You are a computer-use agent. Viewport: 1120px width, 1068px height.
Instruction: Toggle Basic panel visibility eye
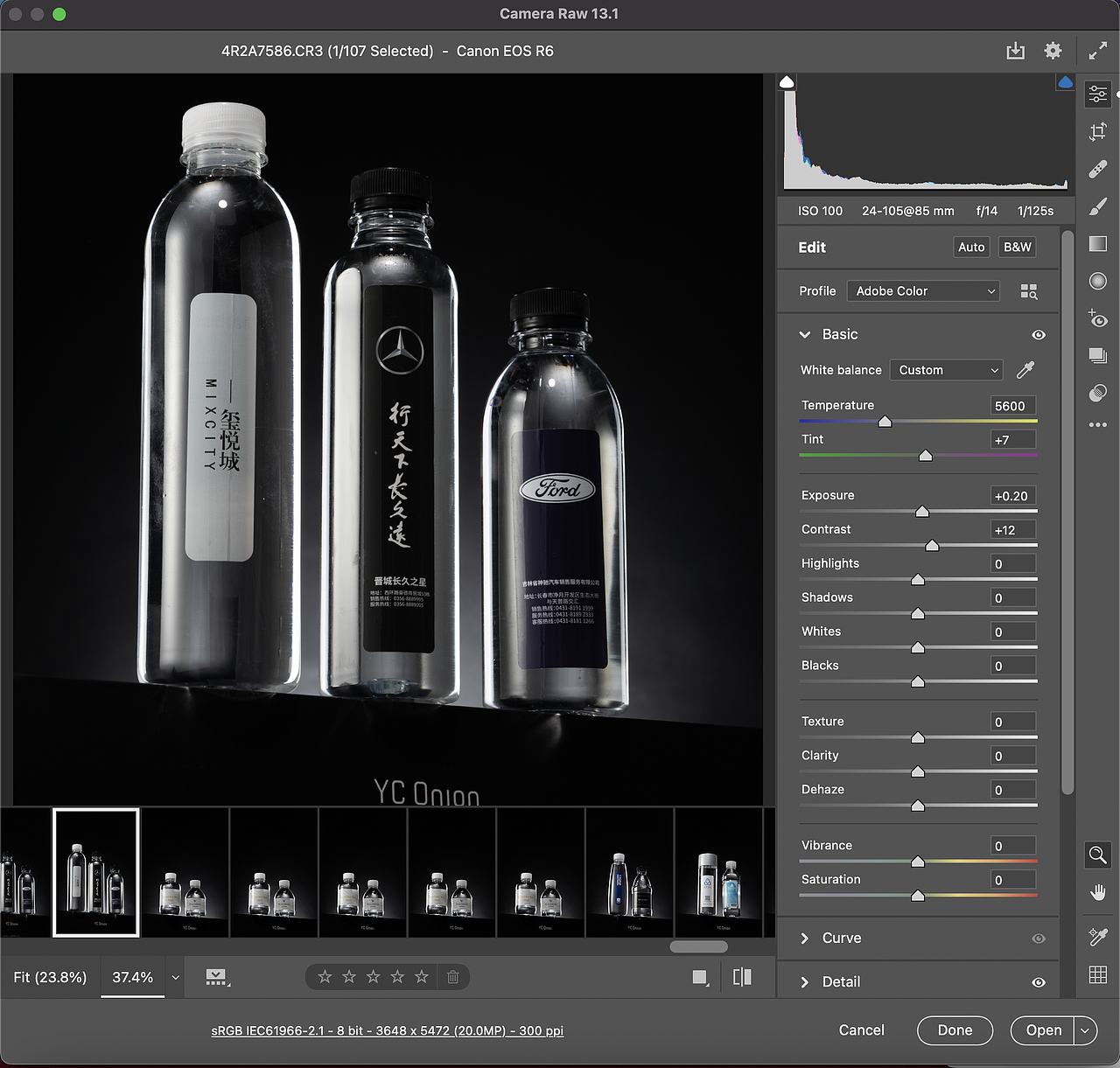(x=1039, y=335)
